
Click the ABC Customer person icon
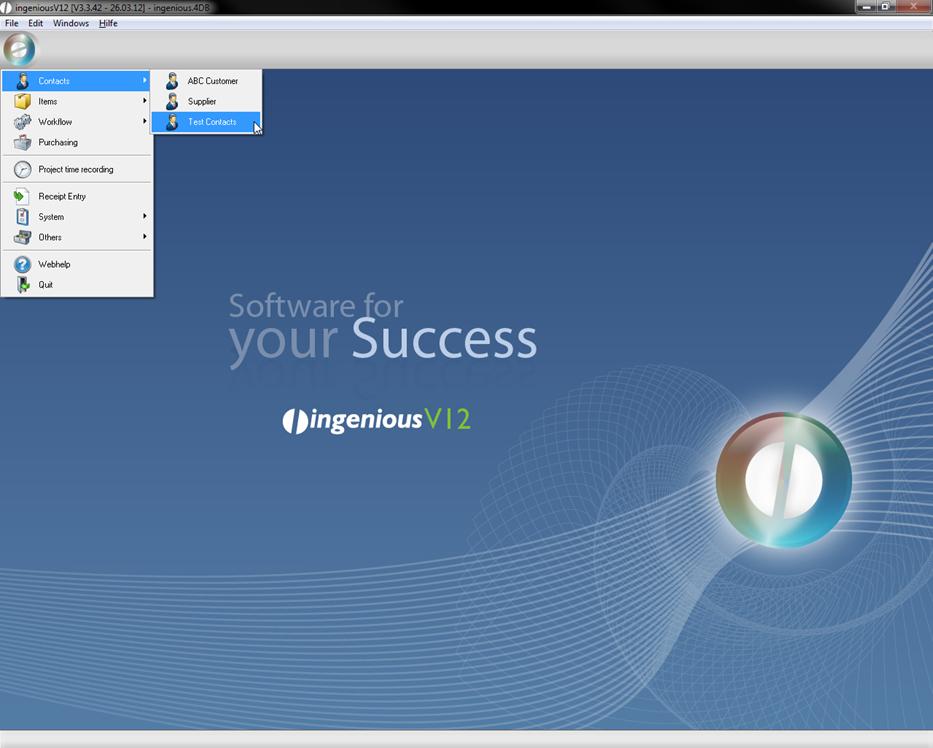[x=172, y=81]
